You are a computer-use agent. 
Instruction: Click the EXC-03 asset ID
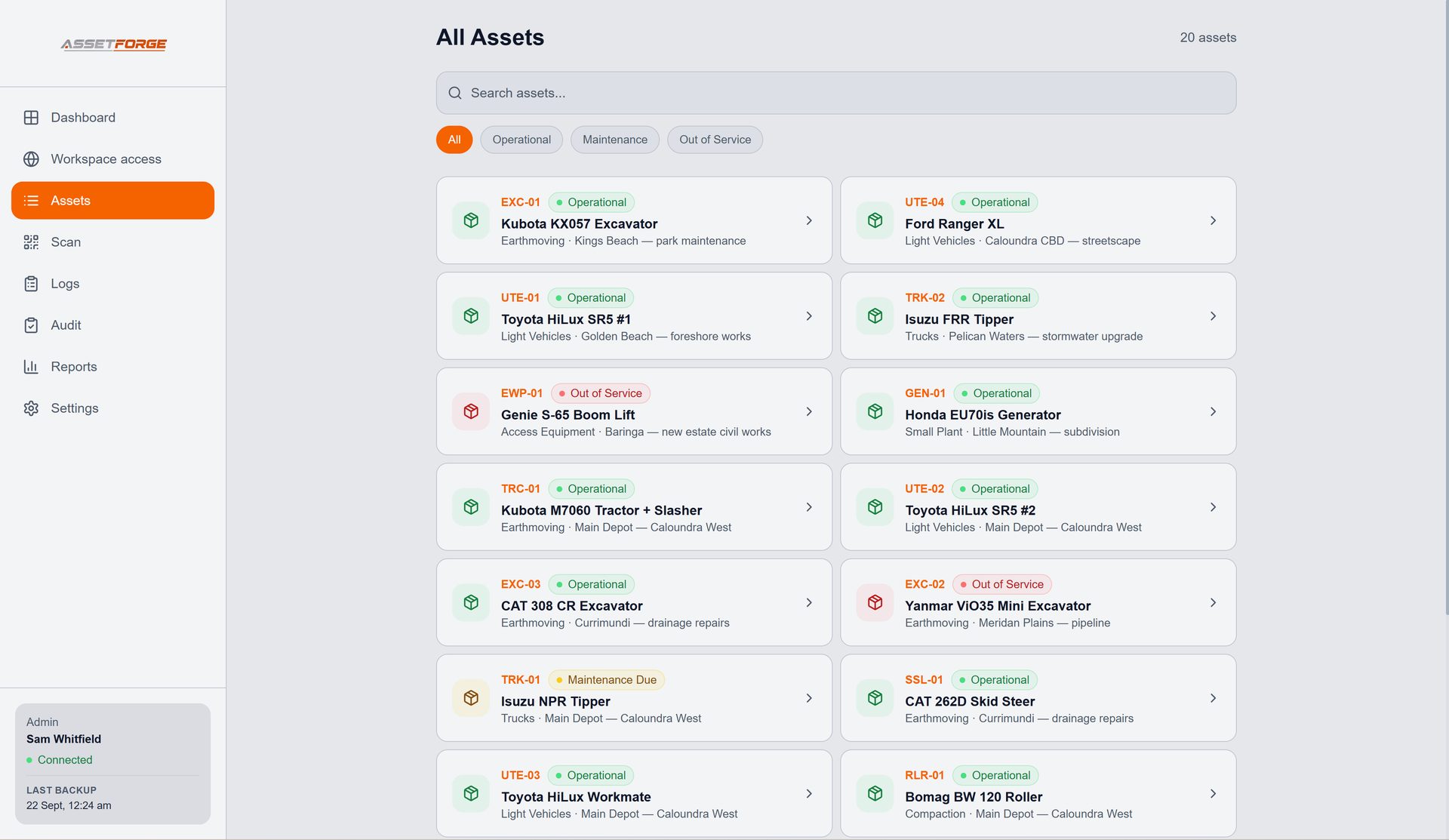[x=521, y=584]
